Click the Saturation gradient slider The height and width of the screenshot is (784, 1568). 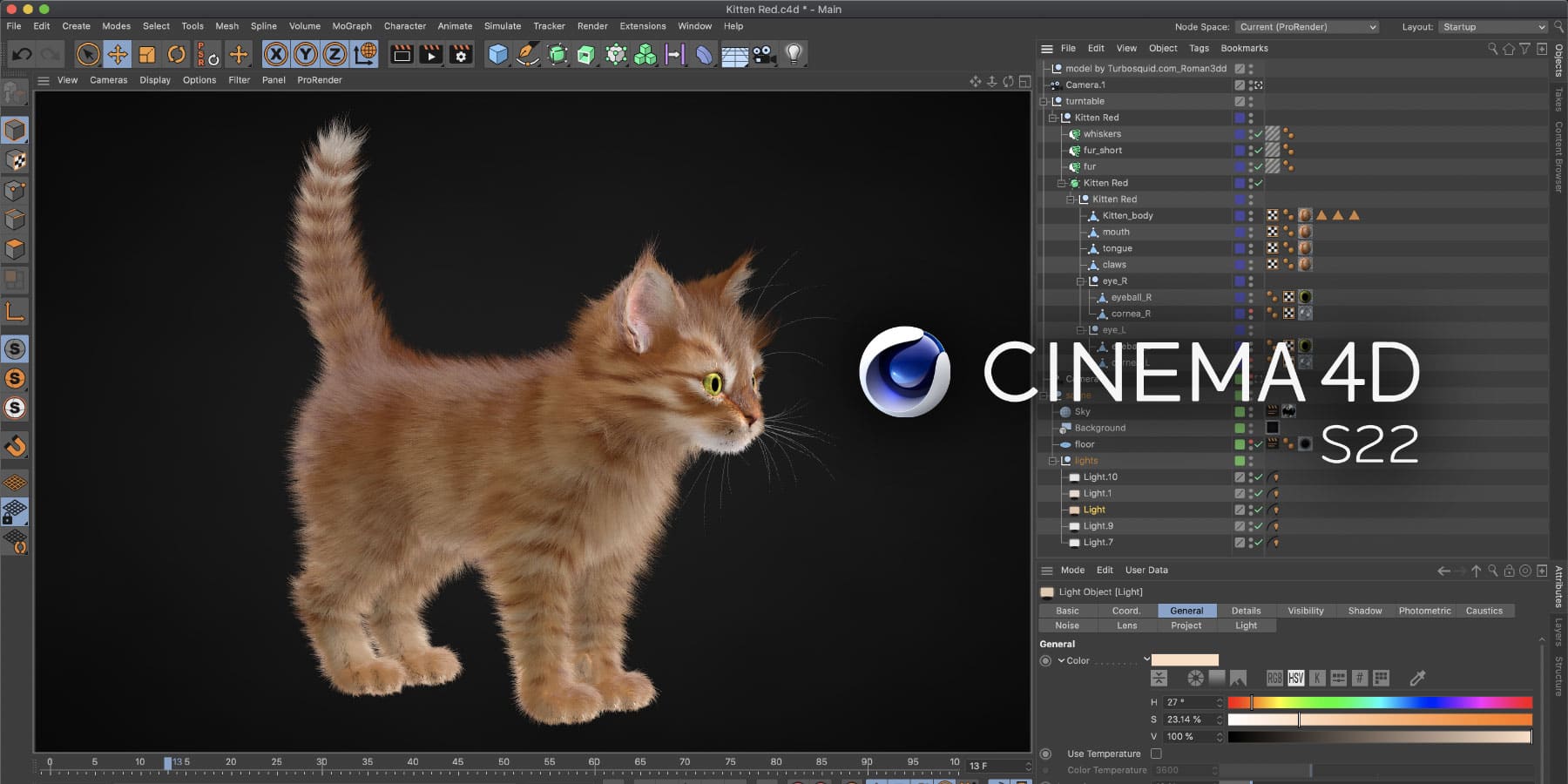point(1380,720)
